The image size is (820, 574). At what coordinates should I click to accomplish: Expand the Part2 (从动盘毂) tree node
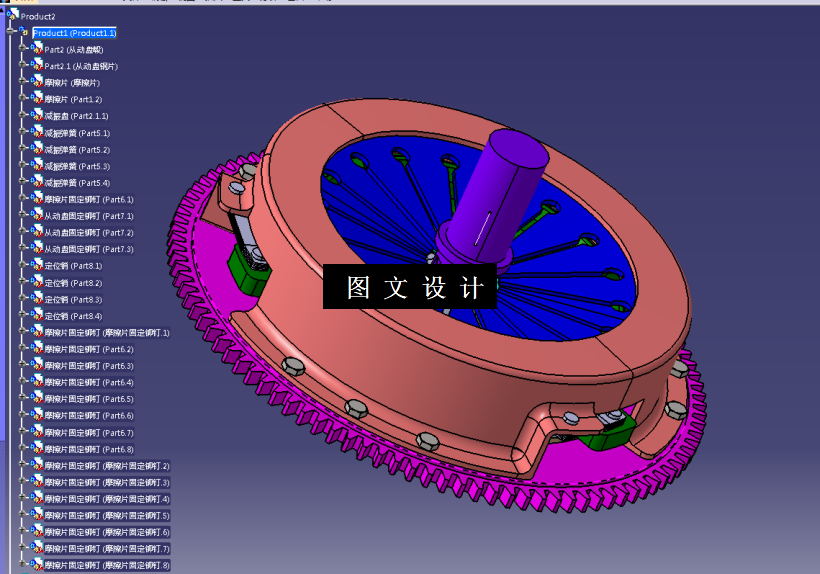pos(22,48)
